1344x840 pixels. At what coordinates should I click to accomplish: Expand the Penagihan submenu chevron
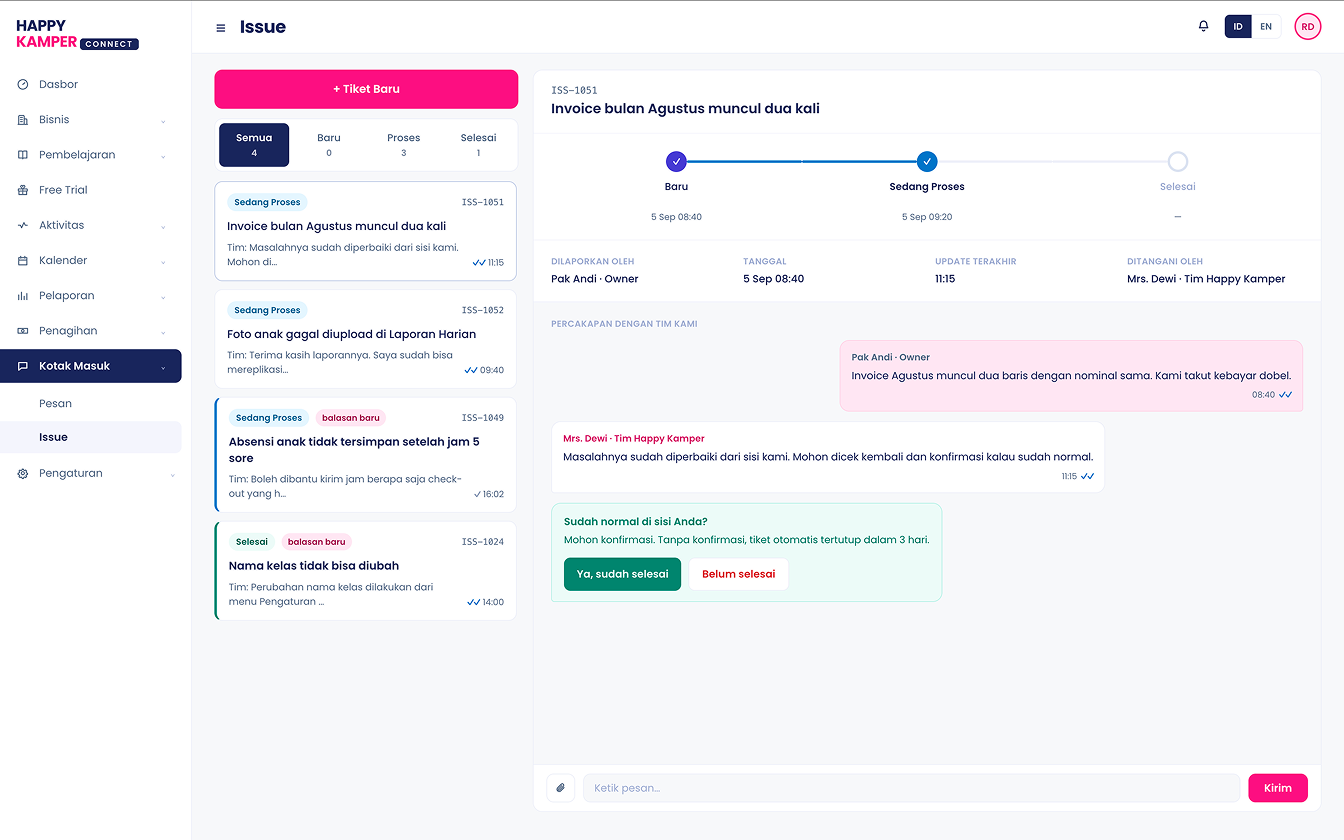pyautogui.click(x=163, y=332)
